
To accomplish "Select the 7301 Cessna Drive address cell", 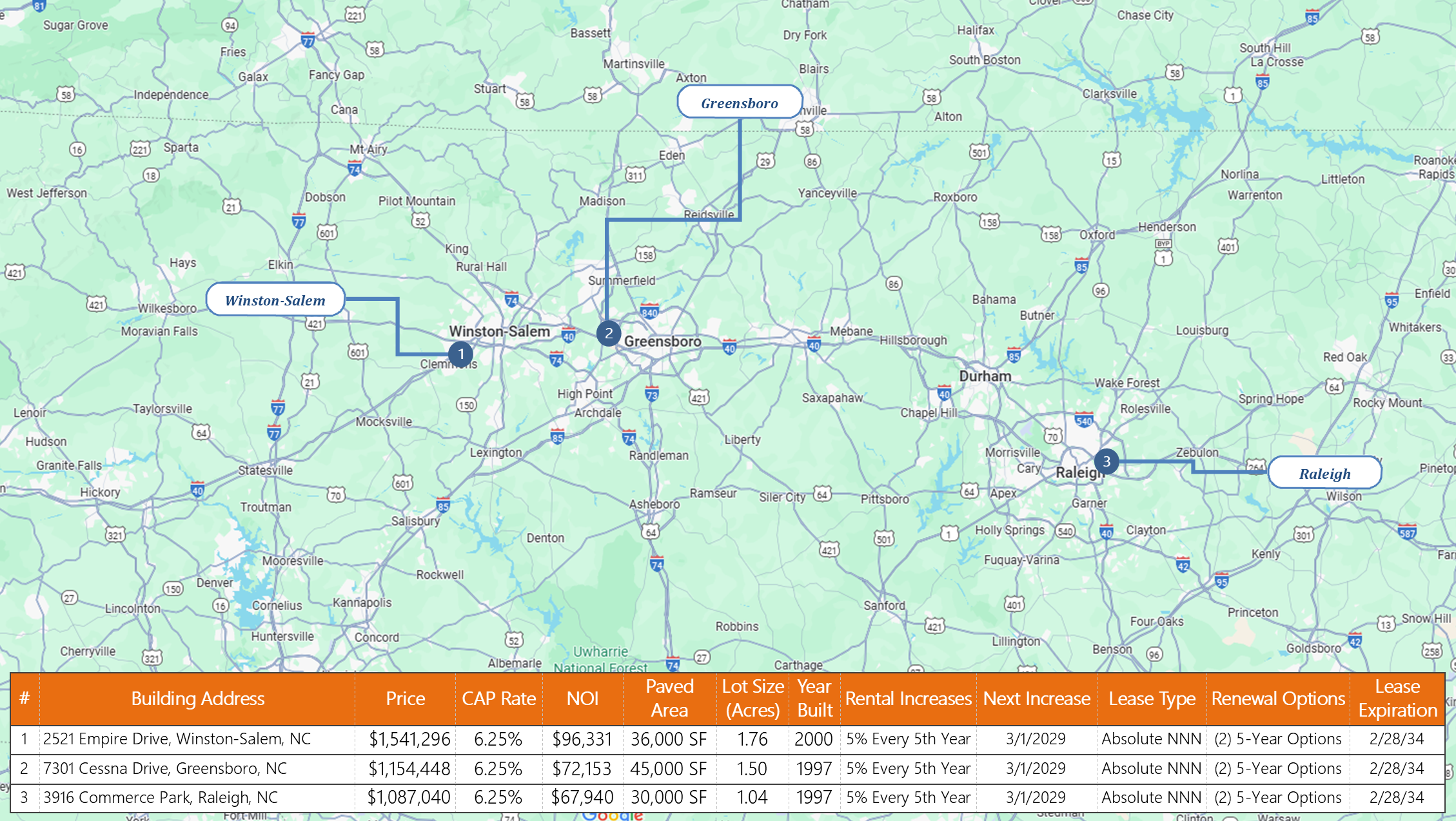I will 165,768.
